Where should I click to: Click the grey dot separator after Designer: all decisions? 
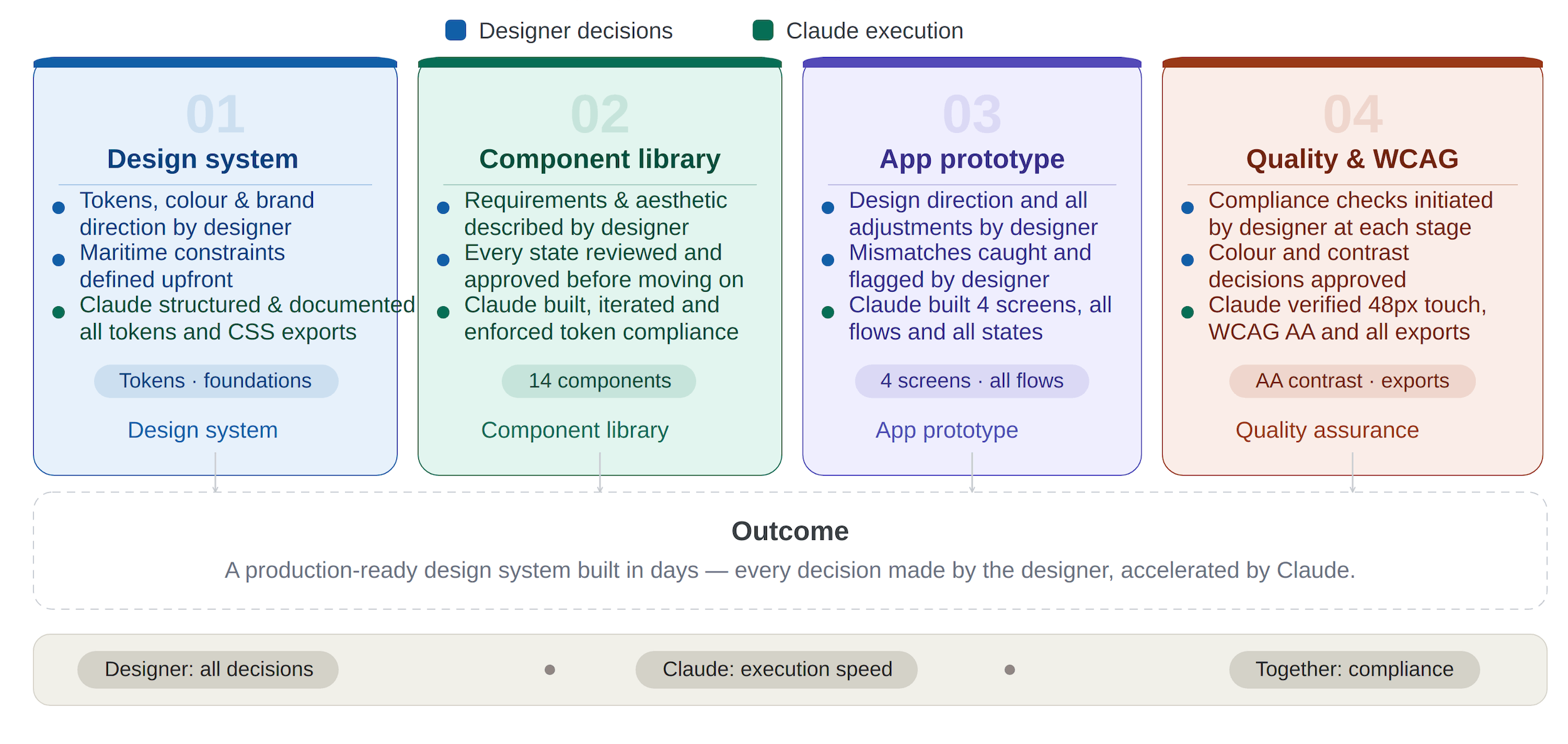pyautogui.click(x=550, y=669)
